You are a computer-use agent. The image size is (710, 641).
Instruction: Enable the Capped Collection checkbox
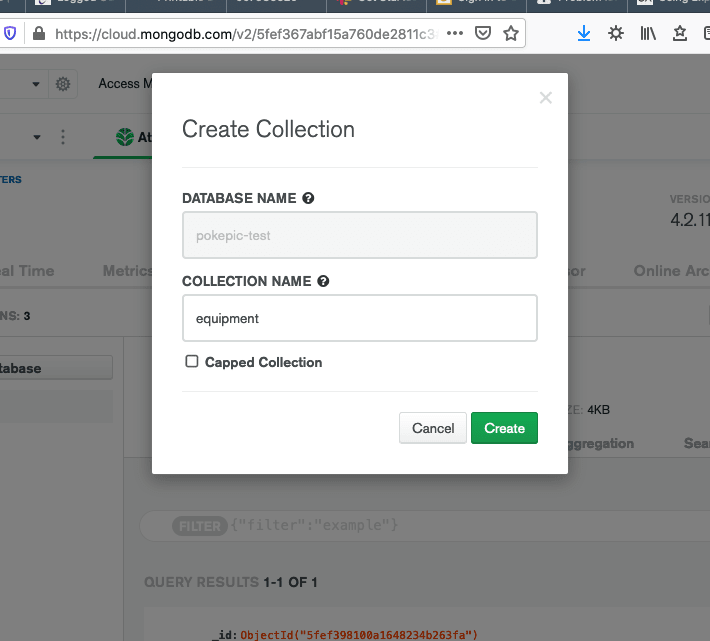coord(192,361)
